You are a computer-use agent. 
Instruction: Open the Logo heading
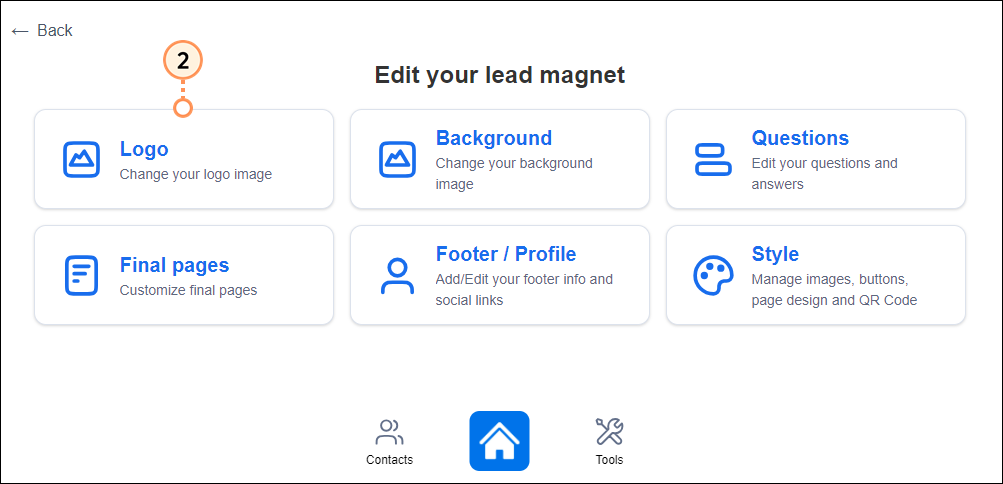click(144, 149)
